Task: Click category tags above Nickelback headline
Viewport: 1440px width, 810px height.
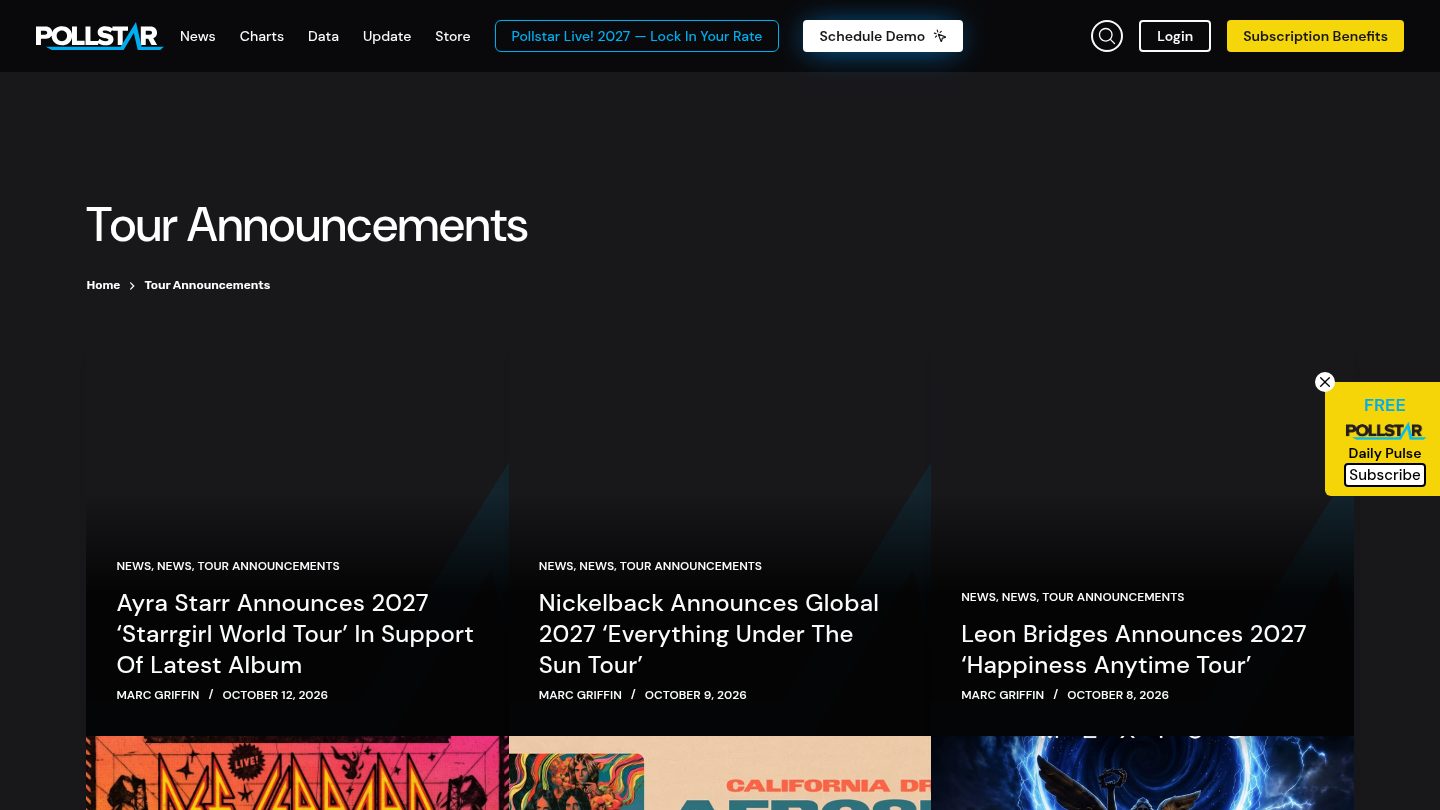Action: (650, 566)
